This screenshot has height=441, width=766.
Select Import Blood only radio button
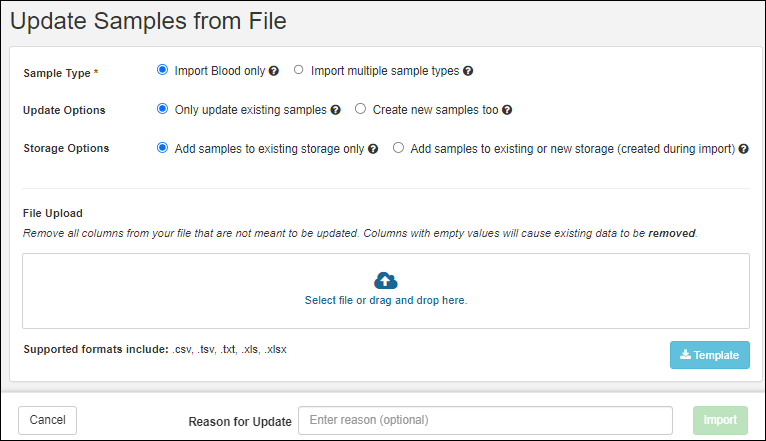[163, 71]
